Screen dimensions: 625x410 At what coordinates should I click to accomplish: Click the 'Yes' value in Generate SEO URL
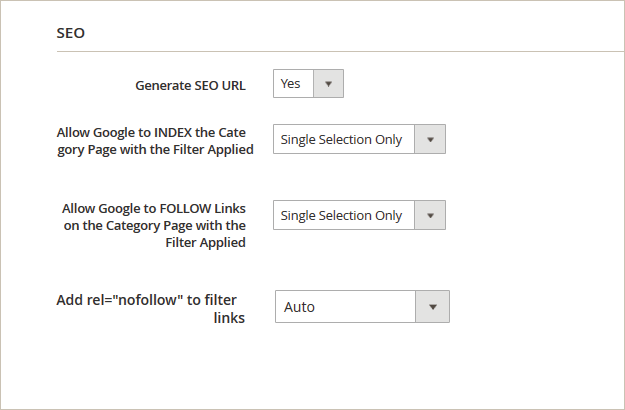coord(291,84)
